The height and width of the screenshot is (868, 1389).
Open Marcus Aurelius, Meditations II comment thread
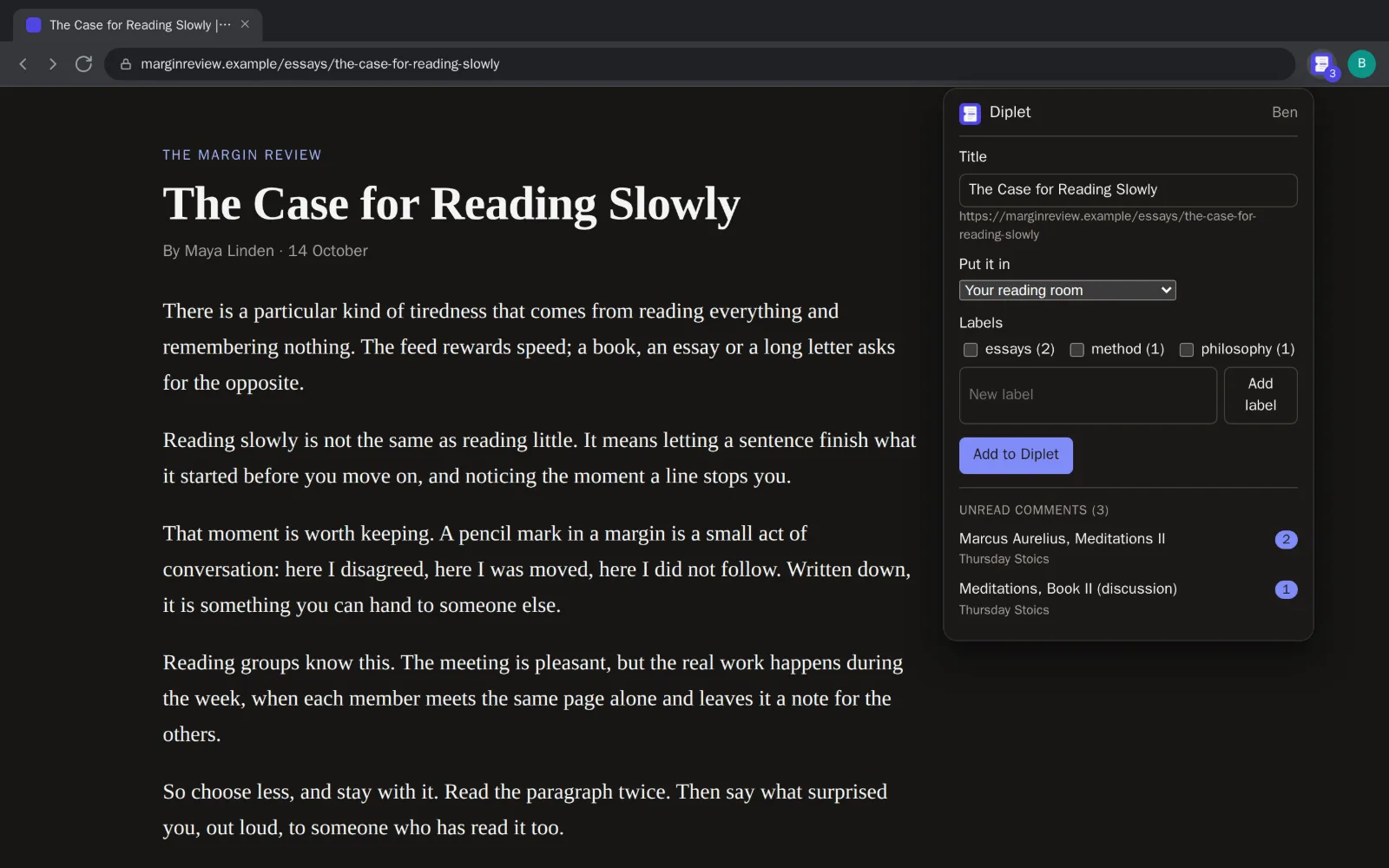pos(1128,548)
